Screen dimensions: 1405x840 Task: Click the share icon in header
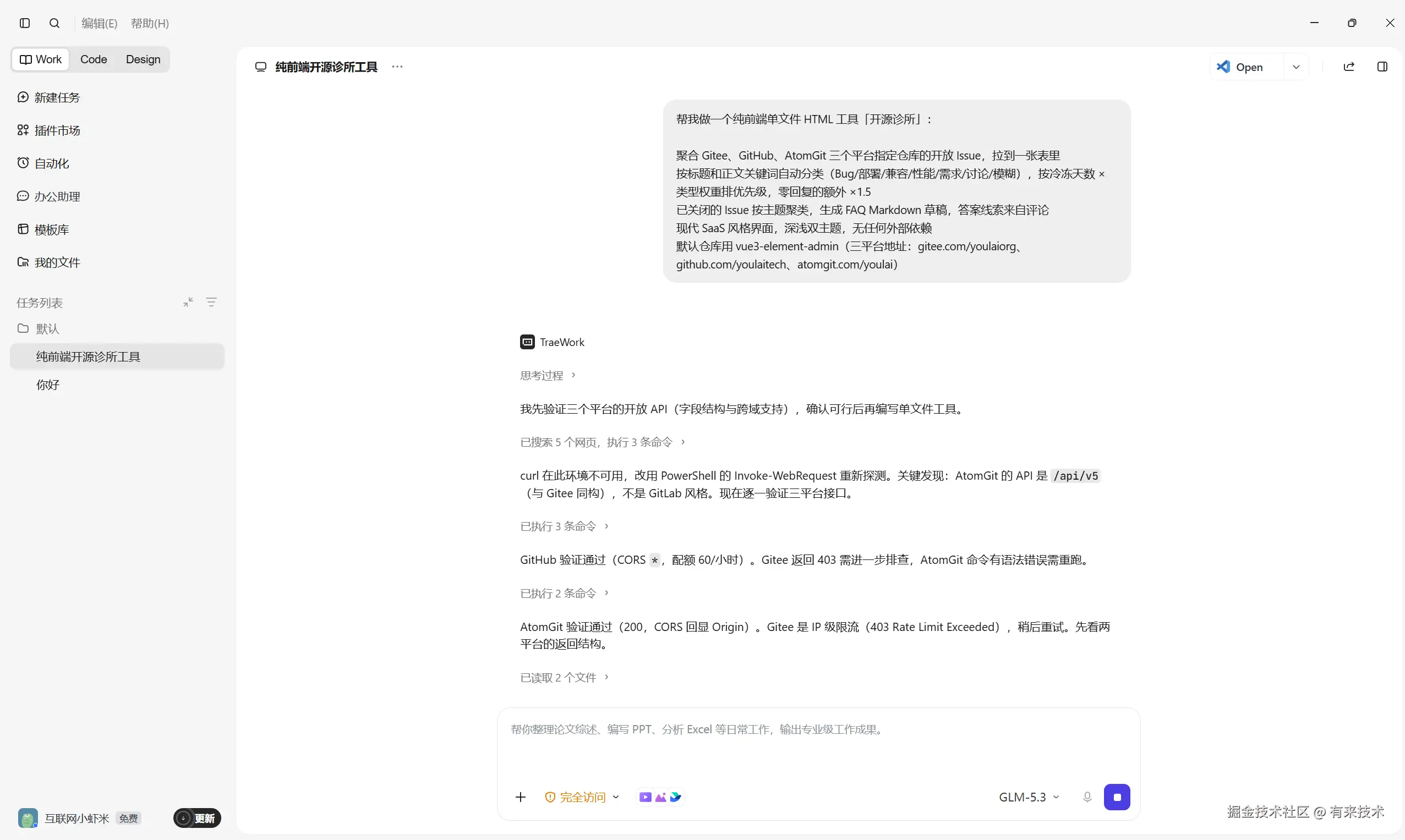(x=1349, y=67)
